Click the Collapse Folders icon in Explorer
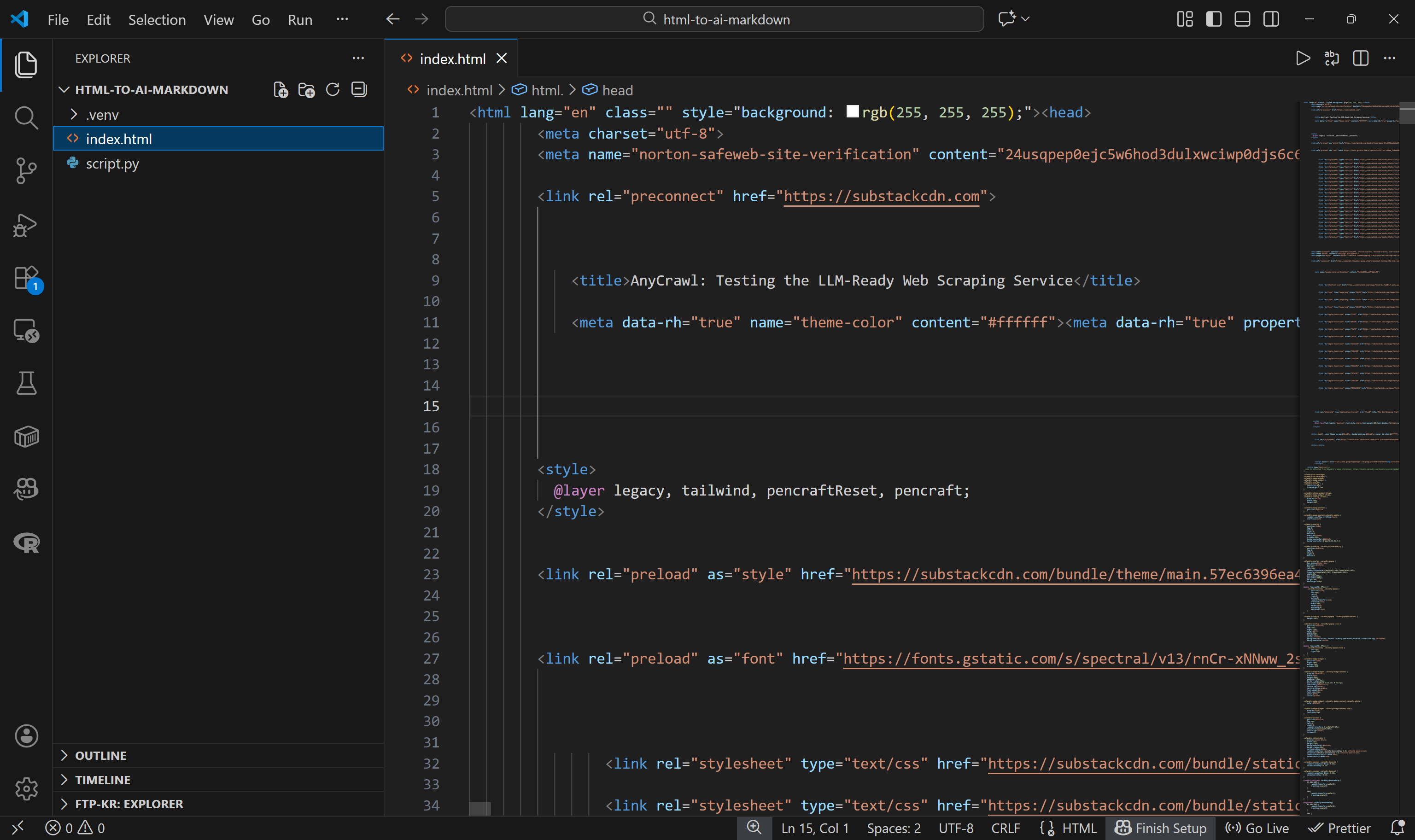The image size is (1415, 840). pyautogui.click(x=359, y=90)
